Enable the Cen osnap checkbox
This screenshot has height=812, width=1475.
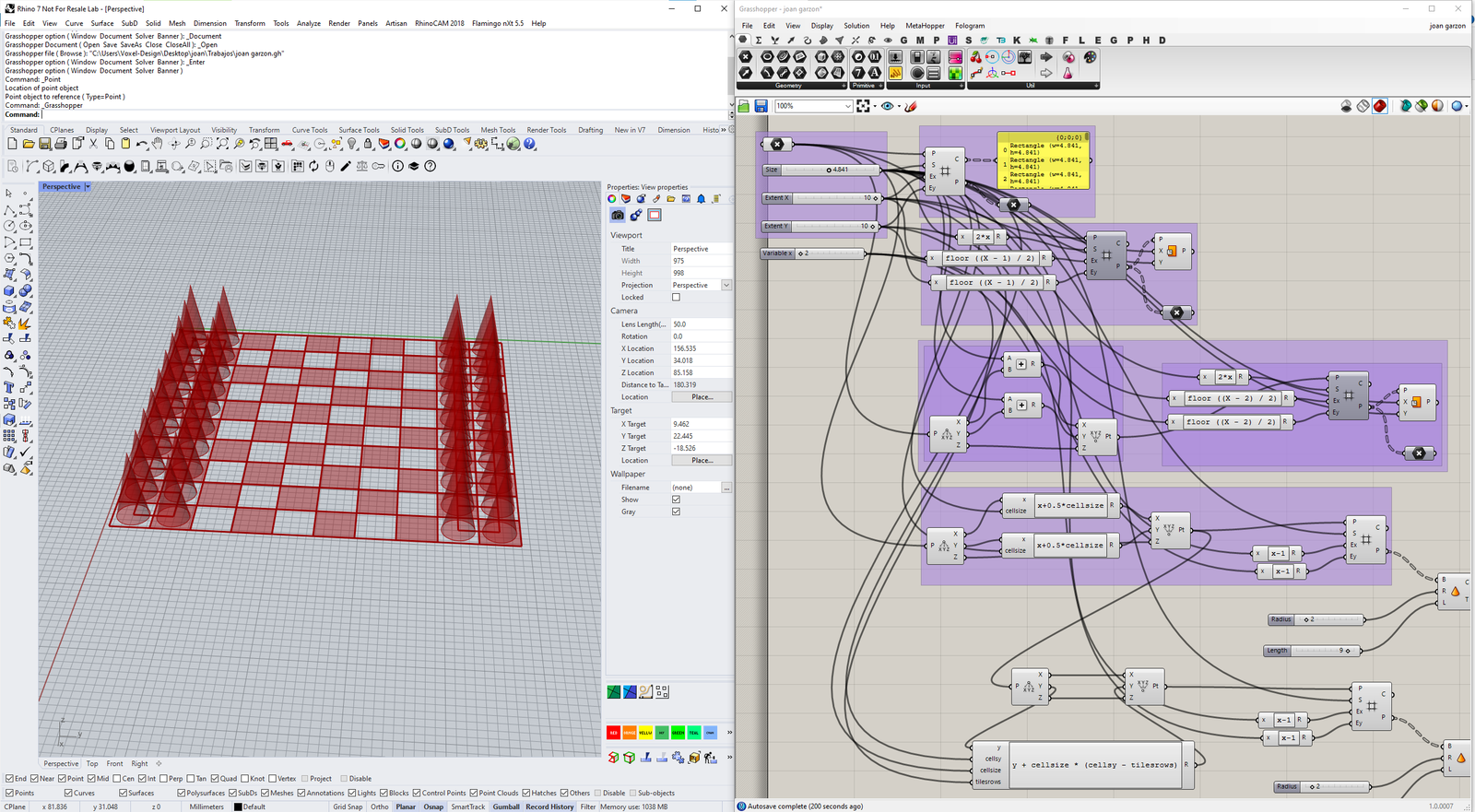[x=117, y=778]
